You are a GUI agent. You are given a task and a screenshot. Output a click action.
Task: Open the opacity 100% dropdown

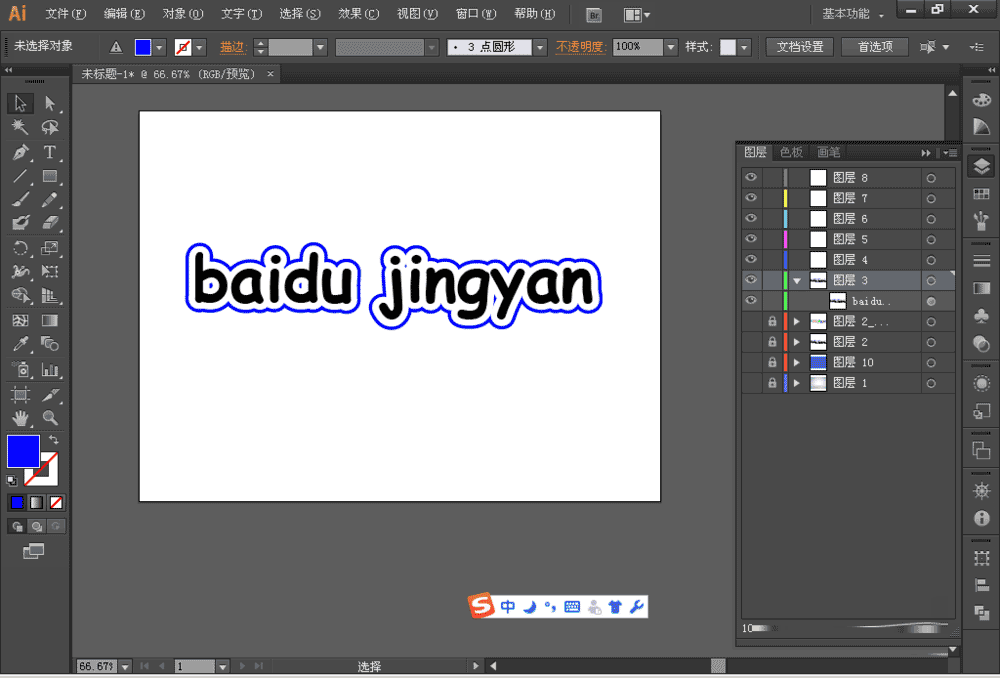(670, 47)
